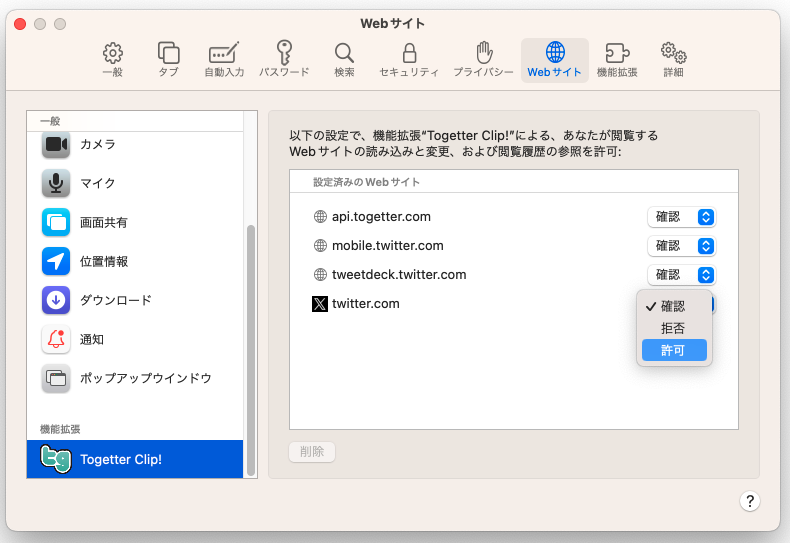Viewport: 790px width, 543px height.
Task: Open the セキュリティ lock icon pane
Action: [409, 60]
